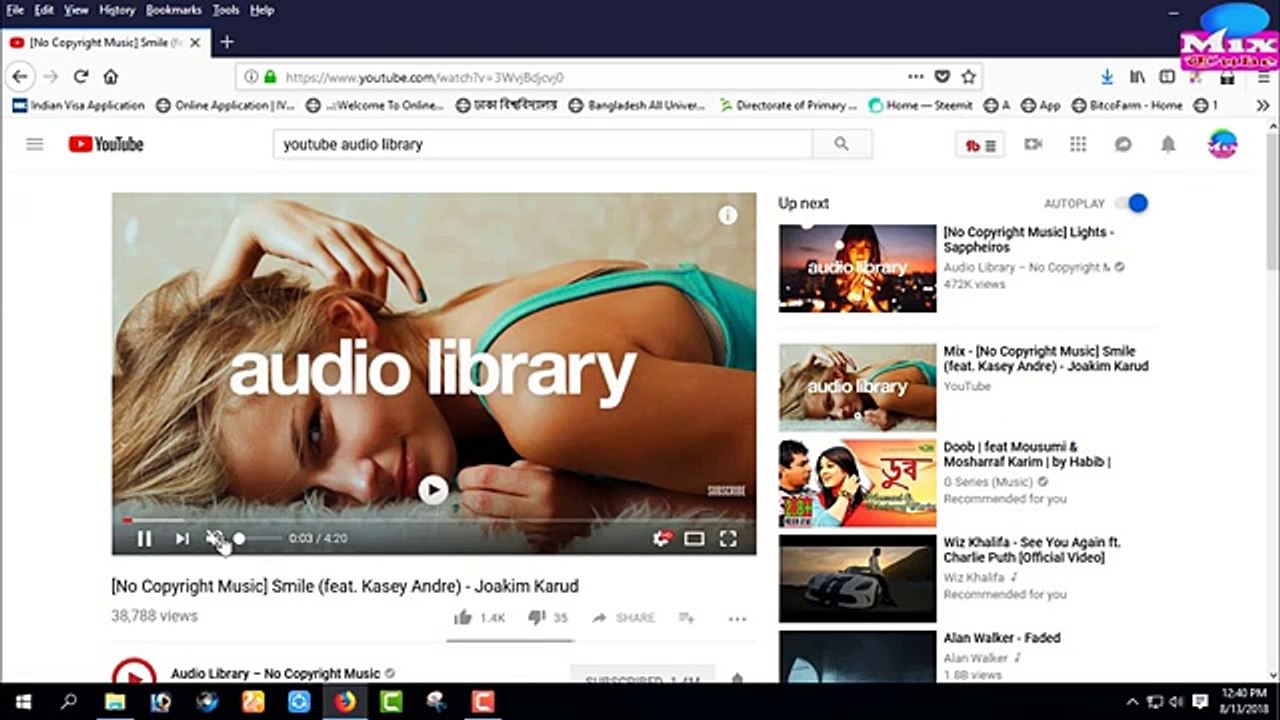Go to the Firefox home page
This screenshot has height=720, width=1280.
pos(111,76)
